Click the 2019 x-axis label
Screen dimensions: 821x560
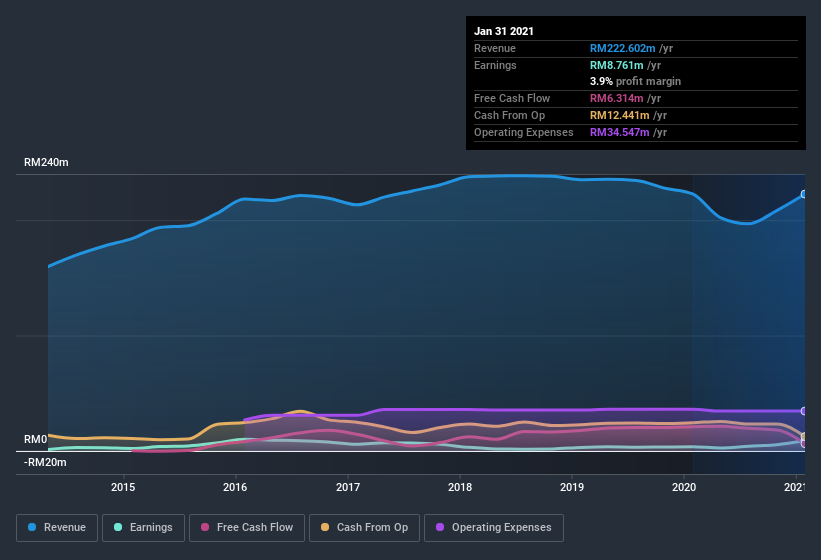[572, 487]
